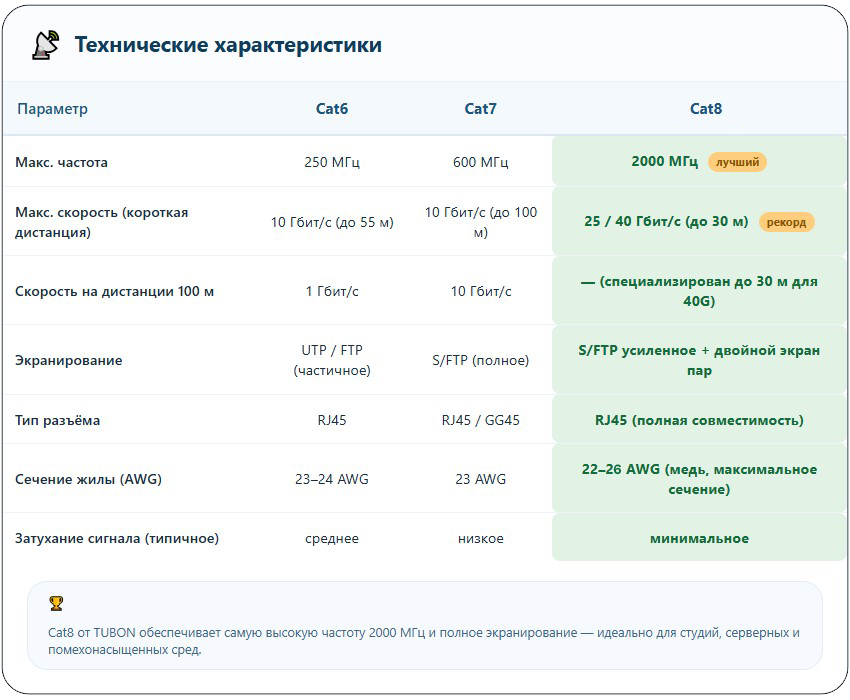Click the '10 Гбит/с (до 100 м)' cell
This screenshot has width=850, height=700.
point(480,222)
